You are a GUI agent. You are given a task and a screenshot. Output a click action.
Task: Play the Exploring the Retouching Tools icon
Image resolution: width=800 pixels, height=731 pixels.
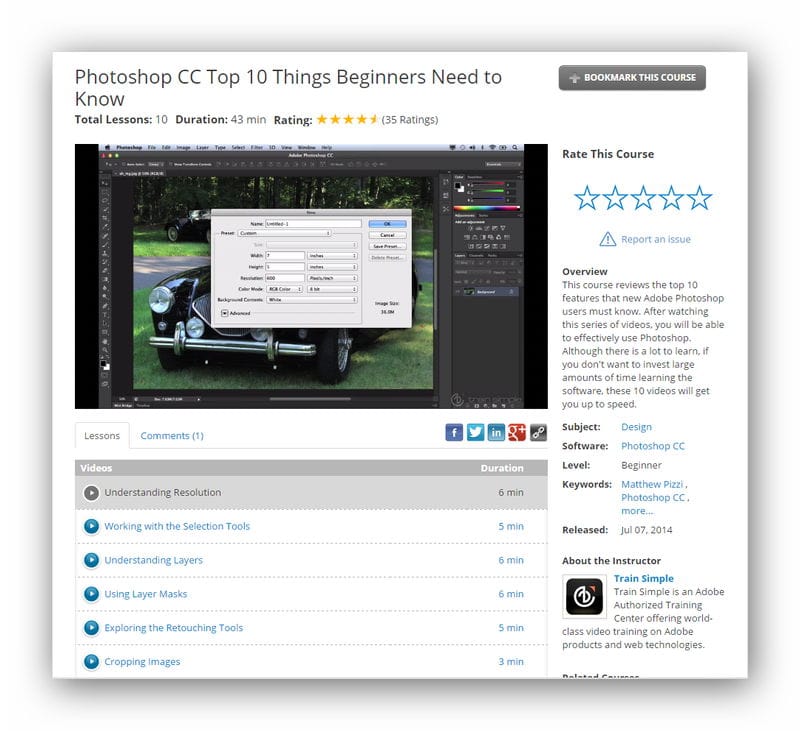(91, 627)
